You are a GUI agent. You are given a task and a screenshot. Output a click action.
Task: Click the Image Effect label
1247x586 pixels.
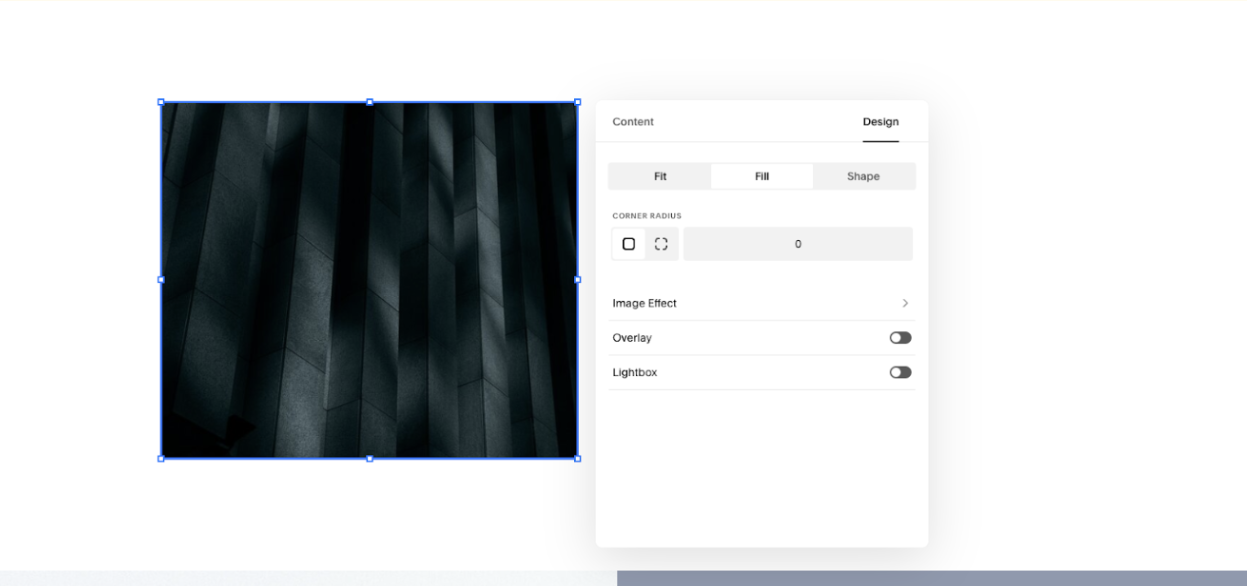click(645, 303)
